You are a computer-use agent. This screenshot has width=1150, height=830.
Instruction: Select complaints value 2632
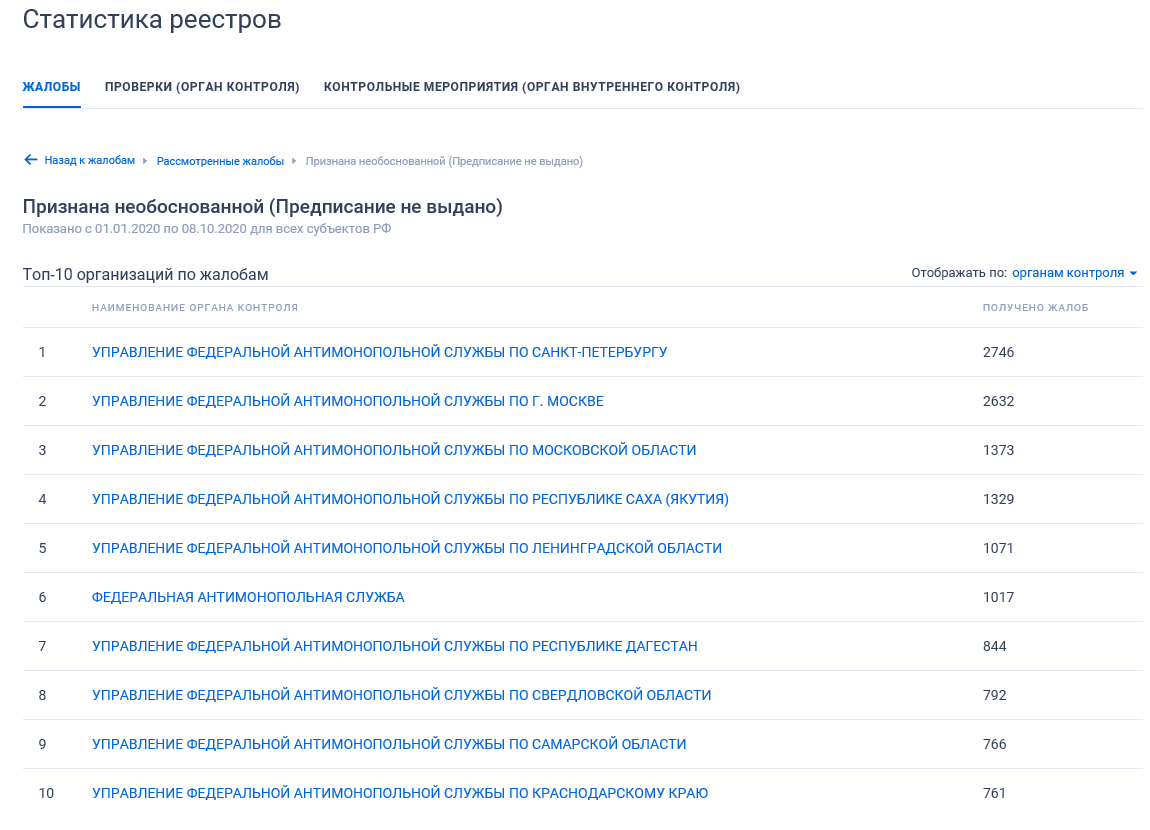coord(998,401)
